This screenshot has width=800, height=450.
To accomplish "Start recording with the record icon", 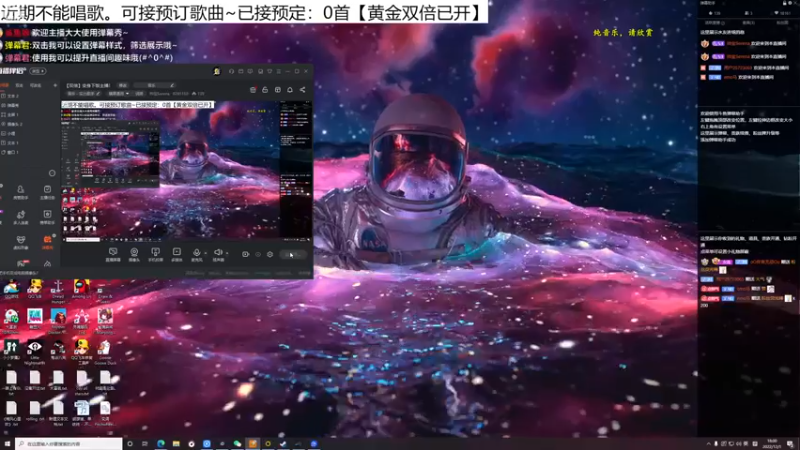I will pyautogui.click(x=245, y=254).
